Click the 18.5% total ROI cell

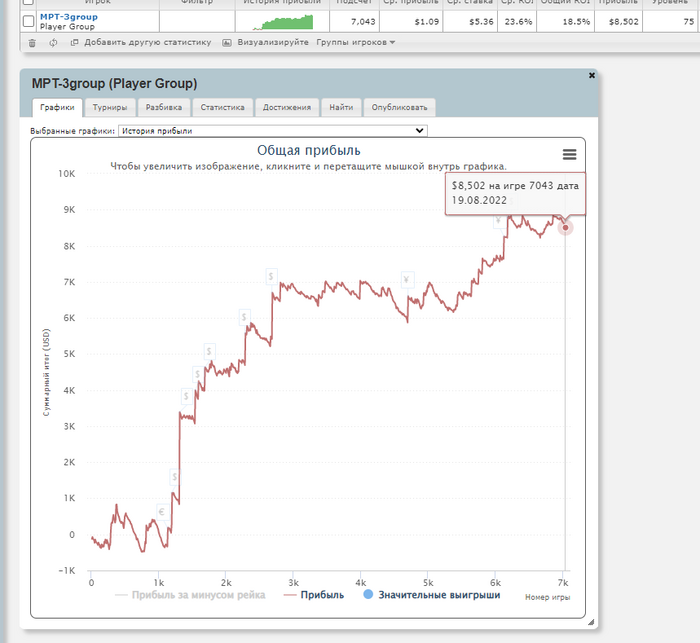click(567, 21)
